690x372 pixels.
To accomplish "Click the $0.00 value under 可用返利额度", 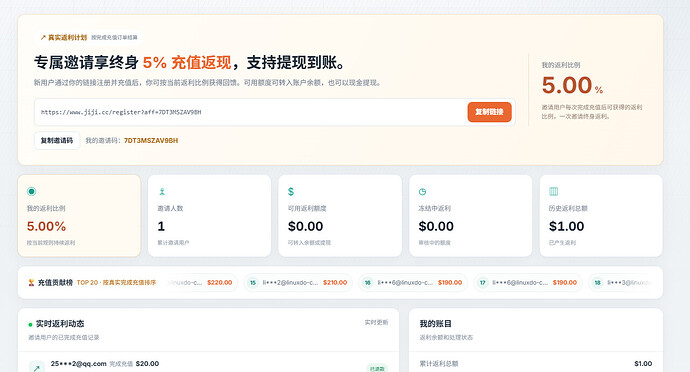I will click(x=305, y=226).
